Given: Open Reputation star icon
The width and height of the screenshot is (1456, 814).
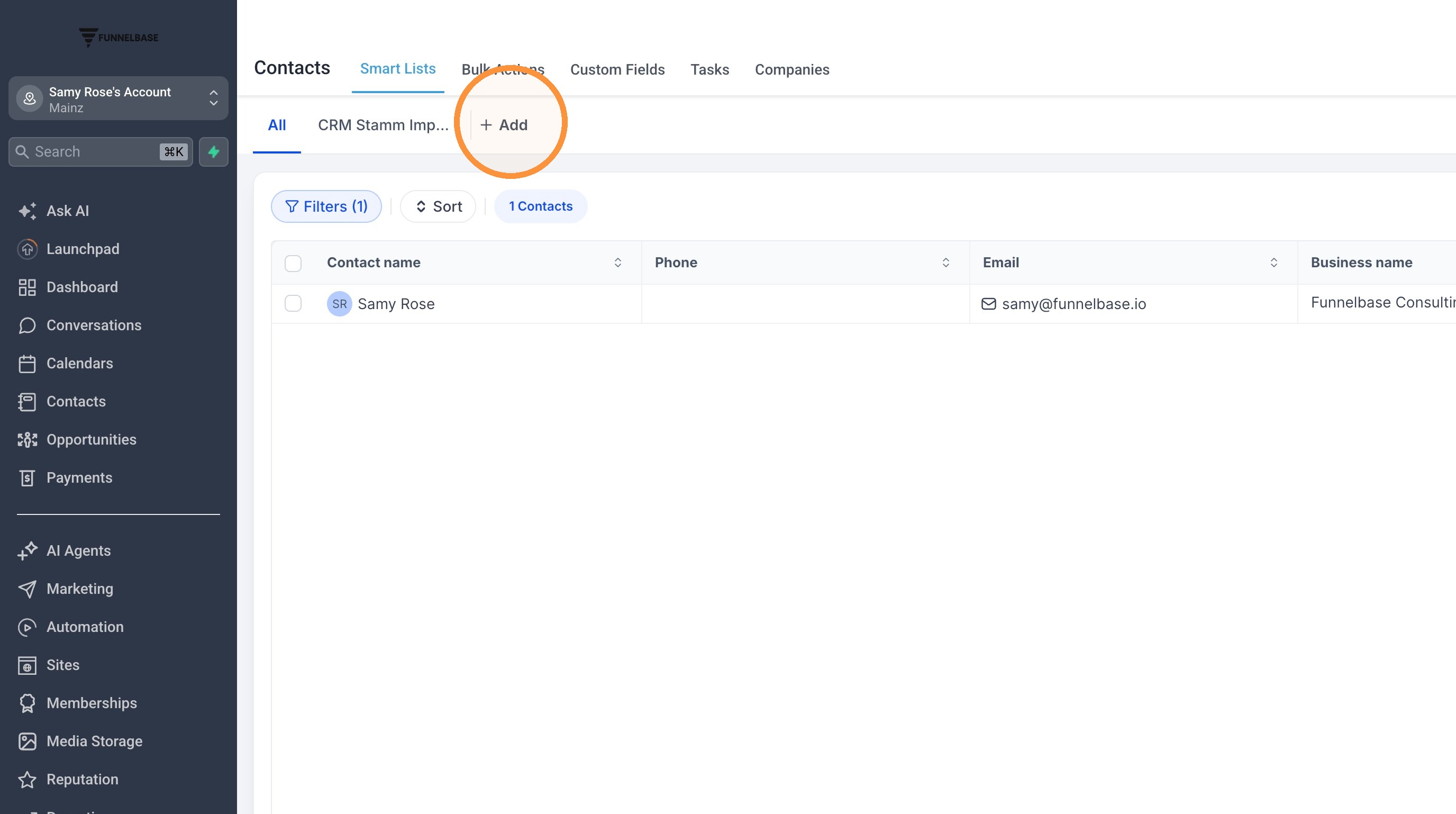Looking at the screenshot, I should pos(27,780).
